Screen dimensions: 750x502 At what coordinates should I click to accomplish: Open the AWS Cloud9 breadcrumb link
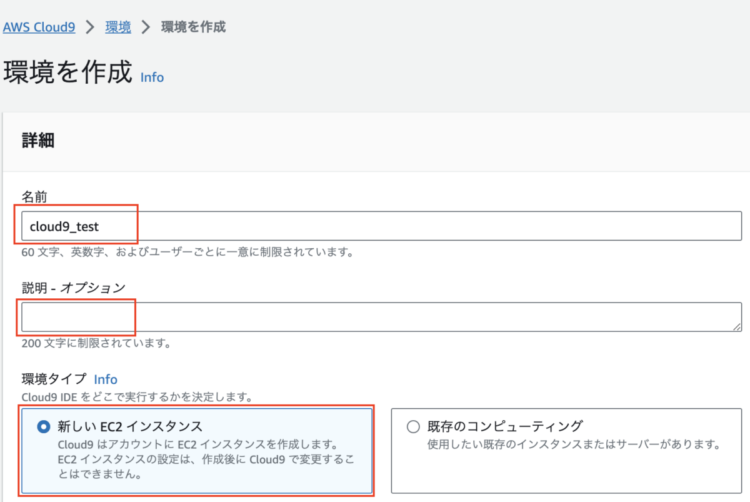(x=39, y=27)
